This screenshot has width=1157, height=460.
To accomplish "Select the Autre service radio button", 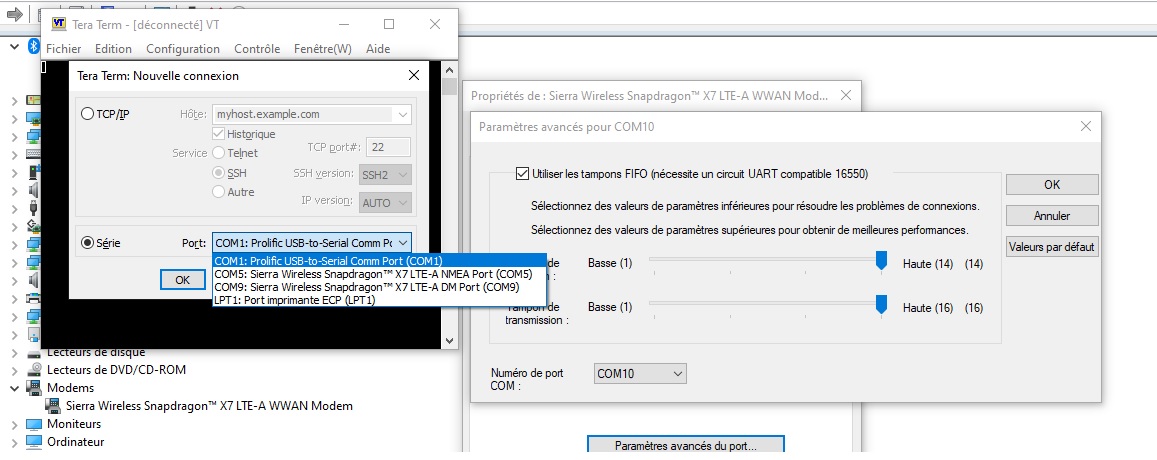I will point(218,192).
